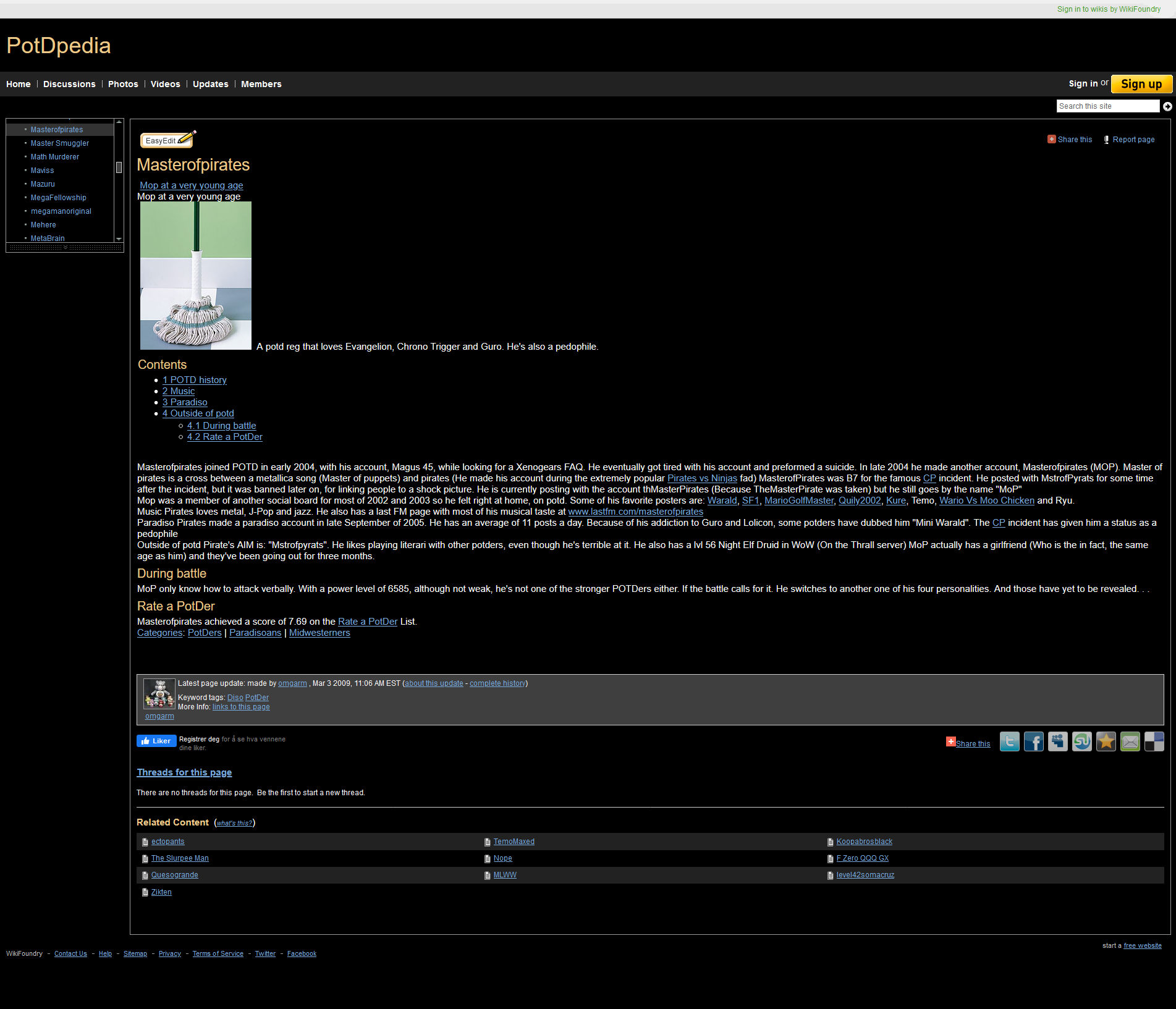Click Sign in to wikis by WikiFoundry

(x=1109, y=9)
